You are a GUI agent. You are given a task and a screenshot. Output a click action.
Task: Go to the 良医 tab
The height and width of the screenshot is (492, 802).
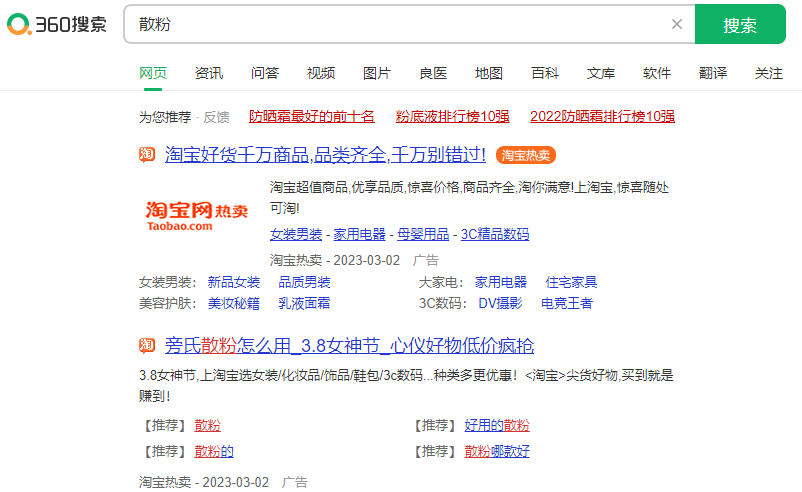pyautogui.click(x=433, y=73)
